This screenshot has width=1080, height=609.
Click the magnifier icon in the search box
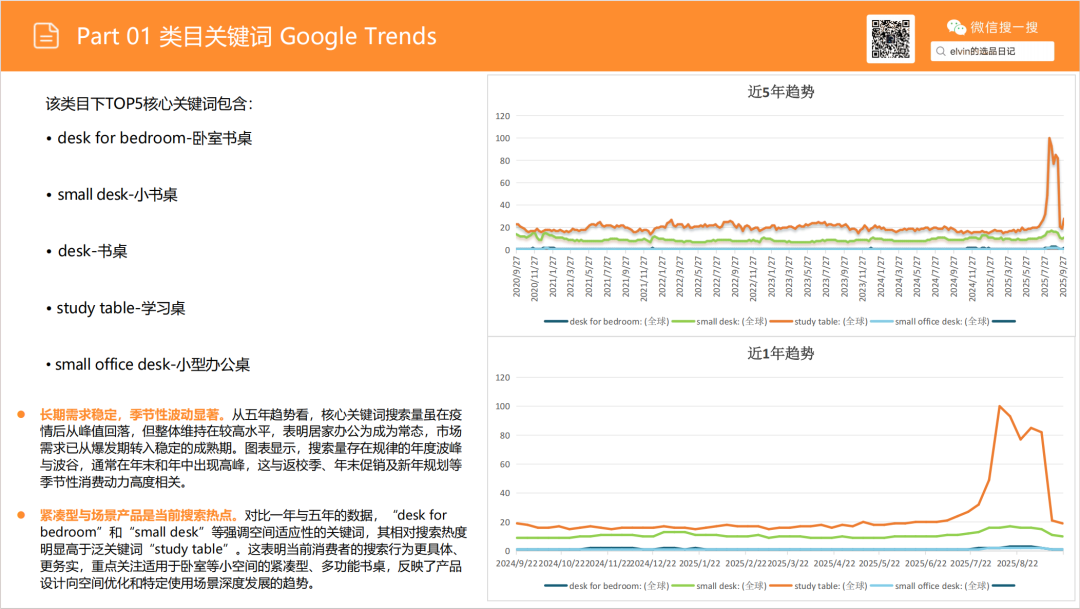(941, 51)
